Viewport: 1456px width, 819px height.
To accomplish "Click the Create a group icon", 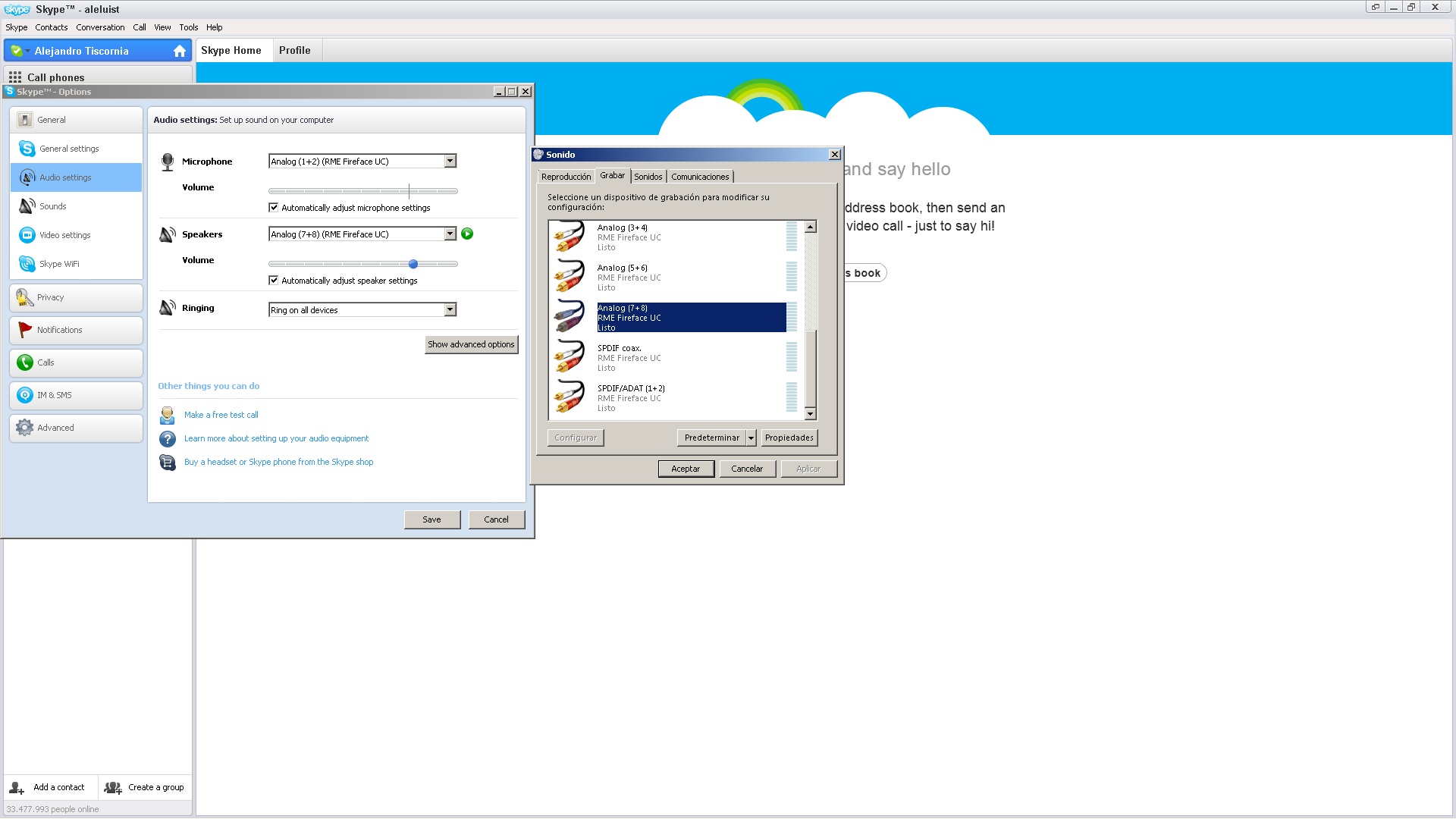I will pyautogui.click(x=113, y=788).
